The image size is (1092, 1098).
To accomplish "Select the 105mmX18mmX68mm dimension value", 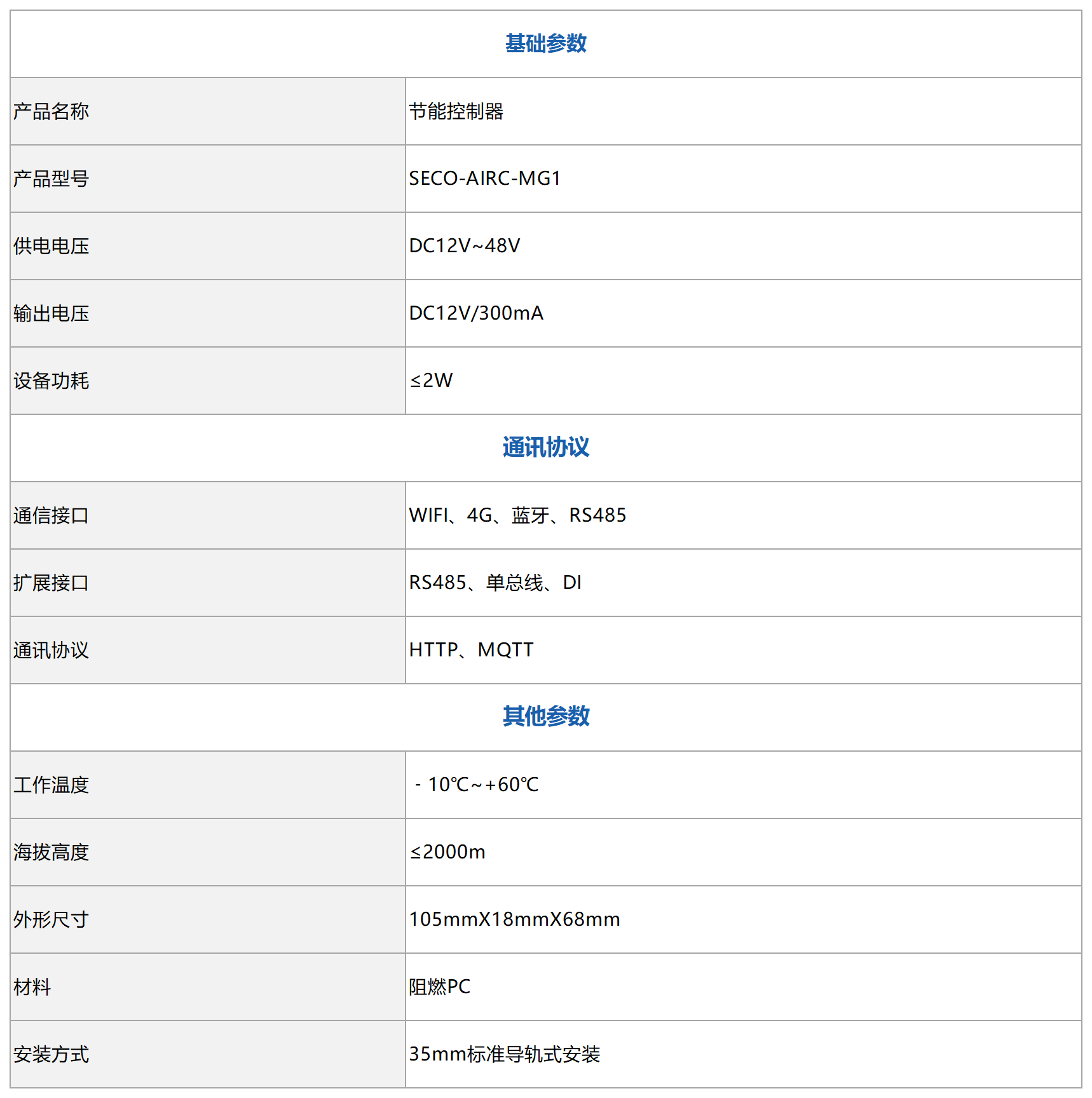I will 514,919.
